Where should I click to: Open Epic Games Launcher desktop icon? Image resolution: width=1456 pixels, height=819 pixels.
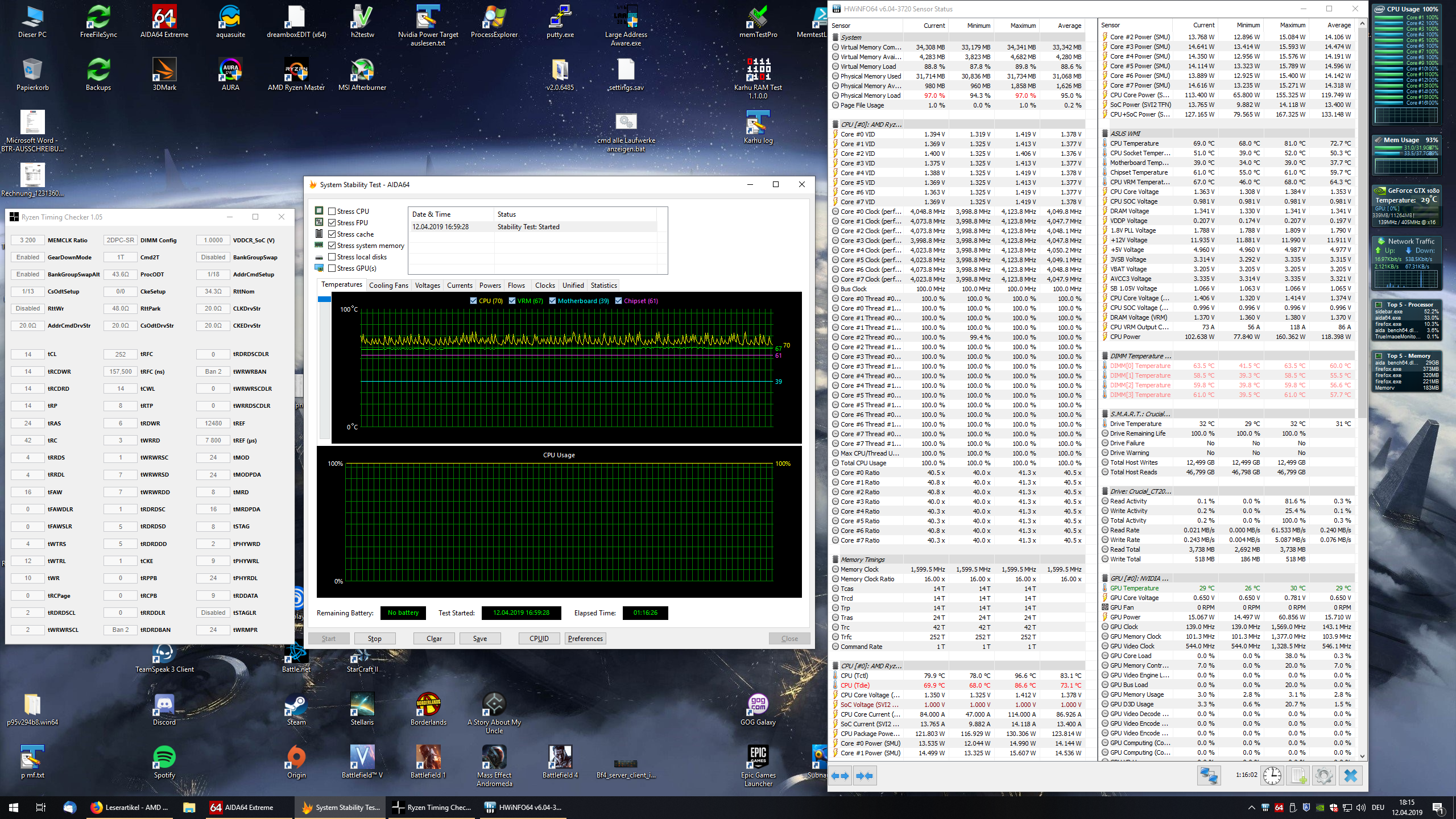click(x=758, y=766)
